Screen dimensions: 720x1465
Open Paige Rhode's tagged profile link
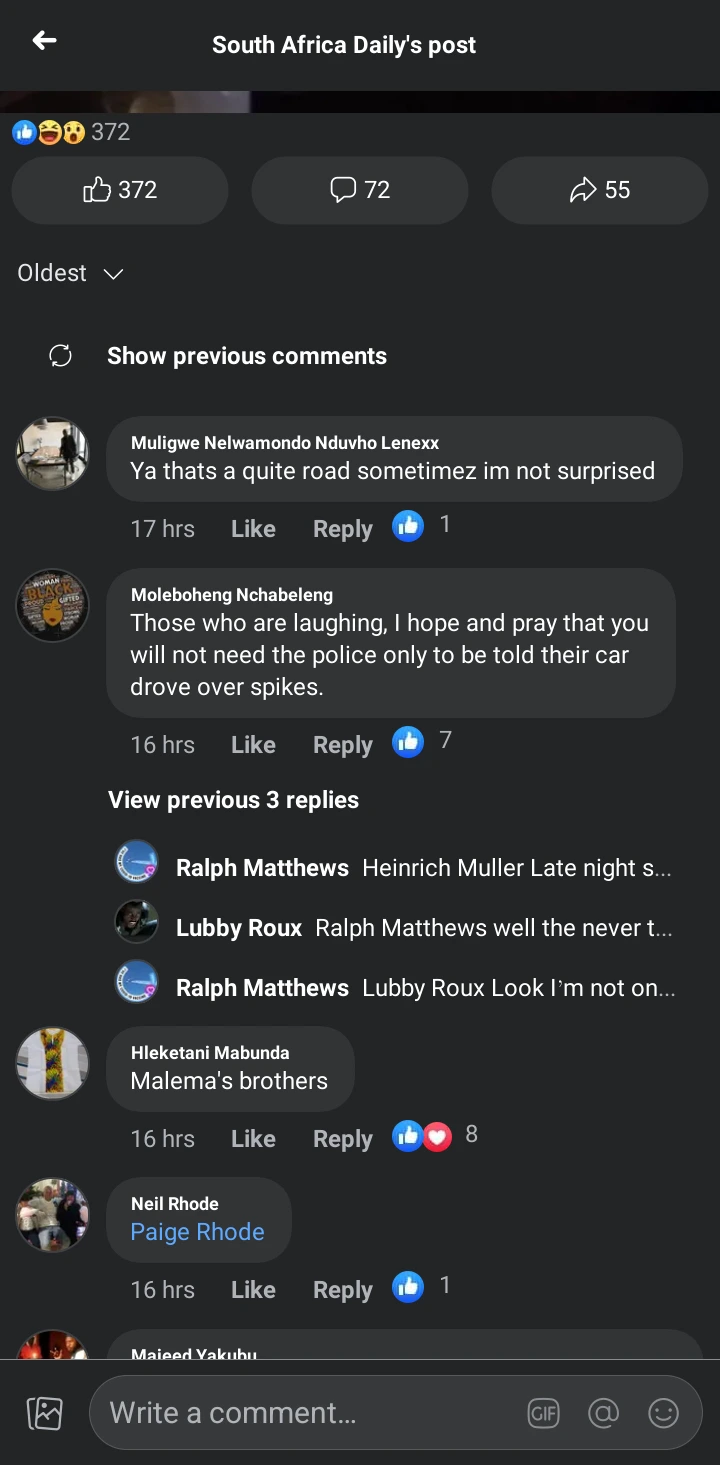point(197,1232)
